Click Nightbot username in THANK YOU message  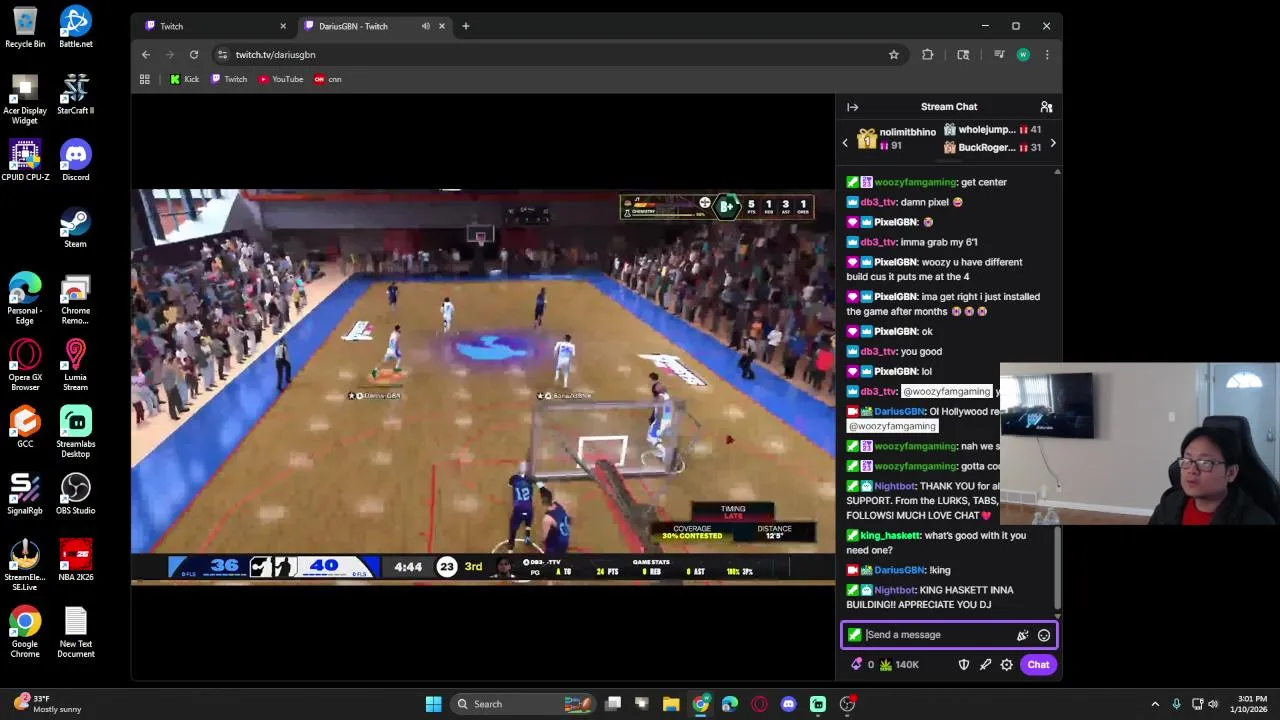tap(895, 486)
